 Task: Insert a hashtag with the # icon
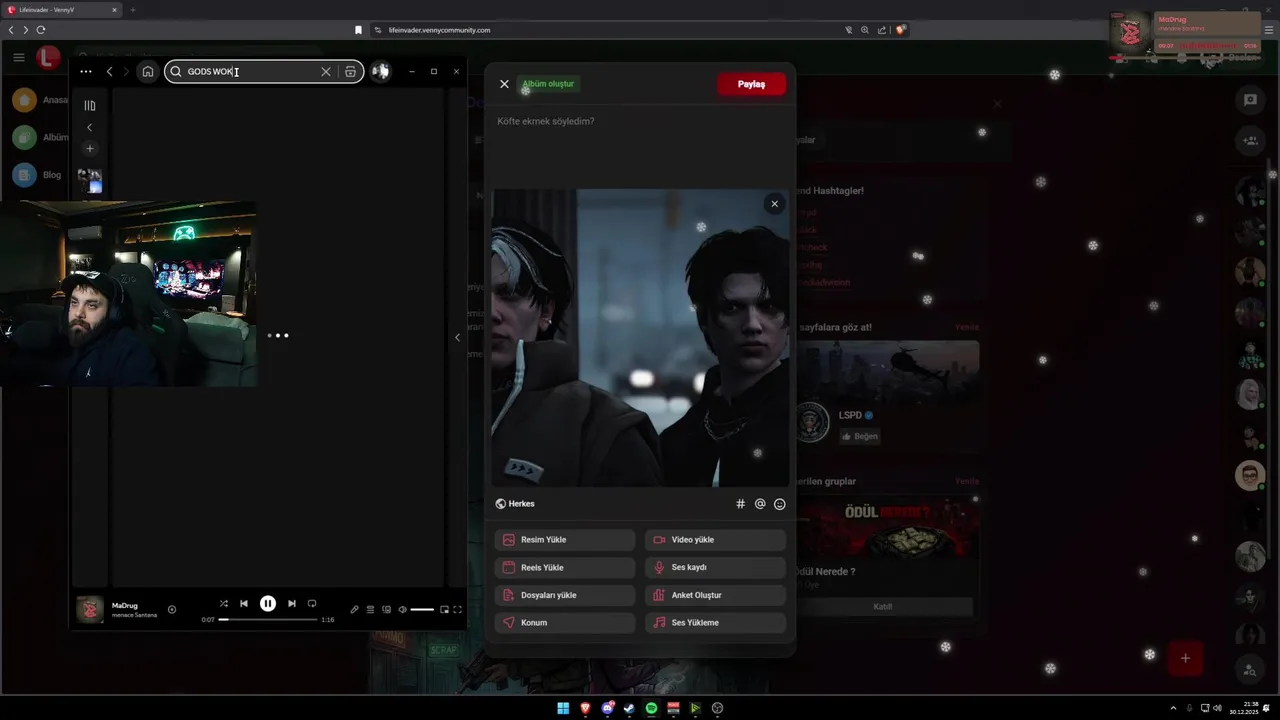[x=740, y=504]
